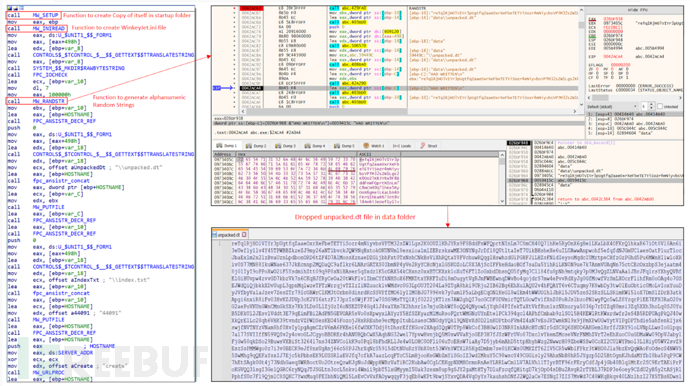
Task: Toggle the Unlocked checkbox
Action: 660,107
